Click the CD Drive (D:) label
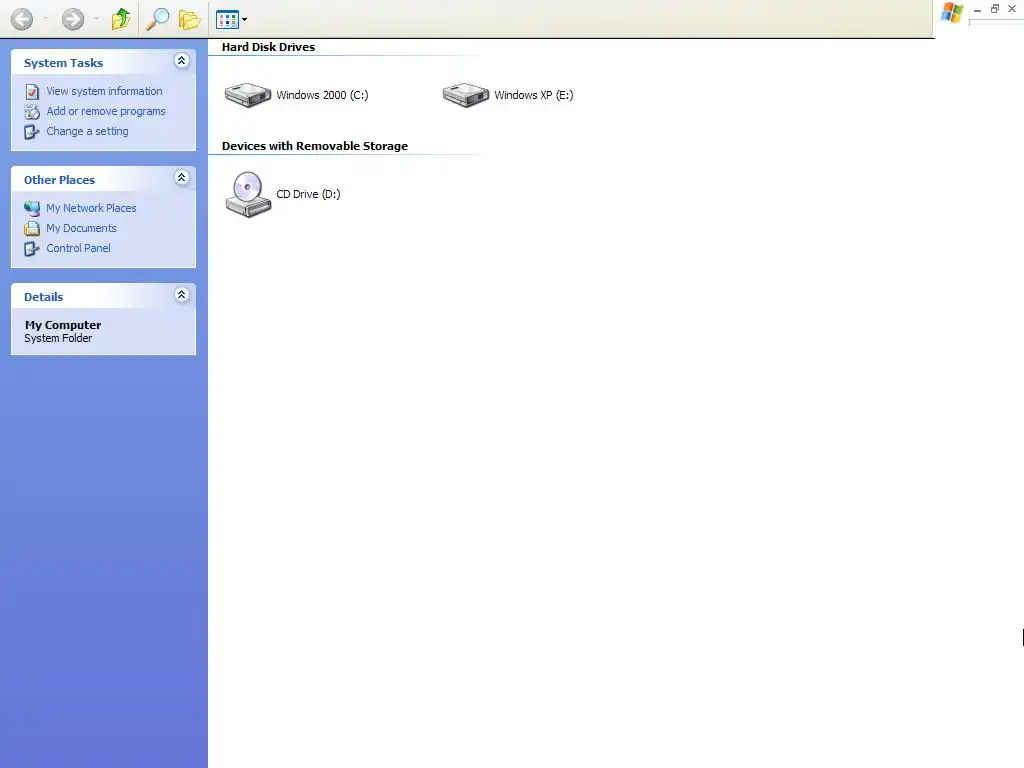 point(308,195)
